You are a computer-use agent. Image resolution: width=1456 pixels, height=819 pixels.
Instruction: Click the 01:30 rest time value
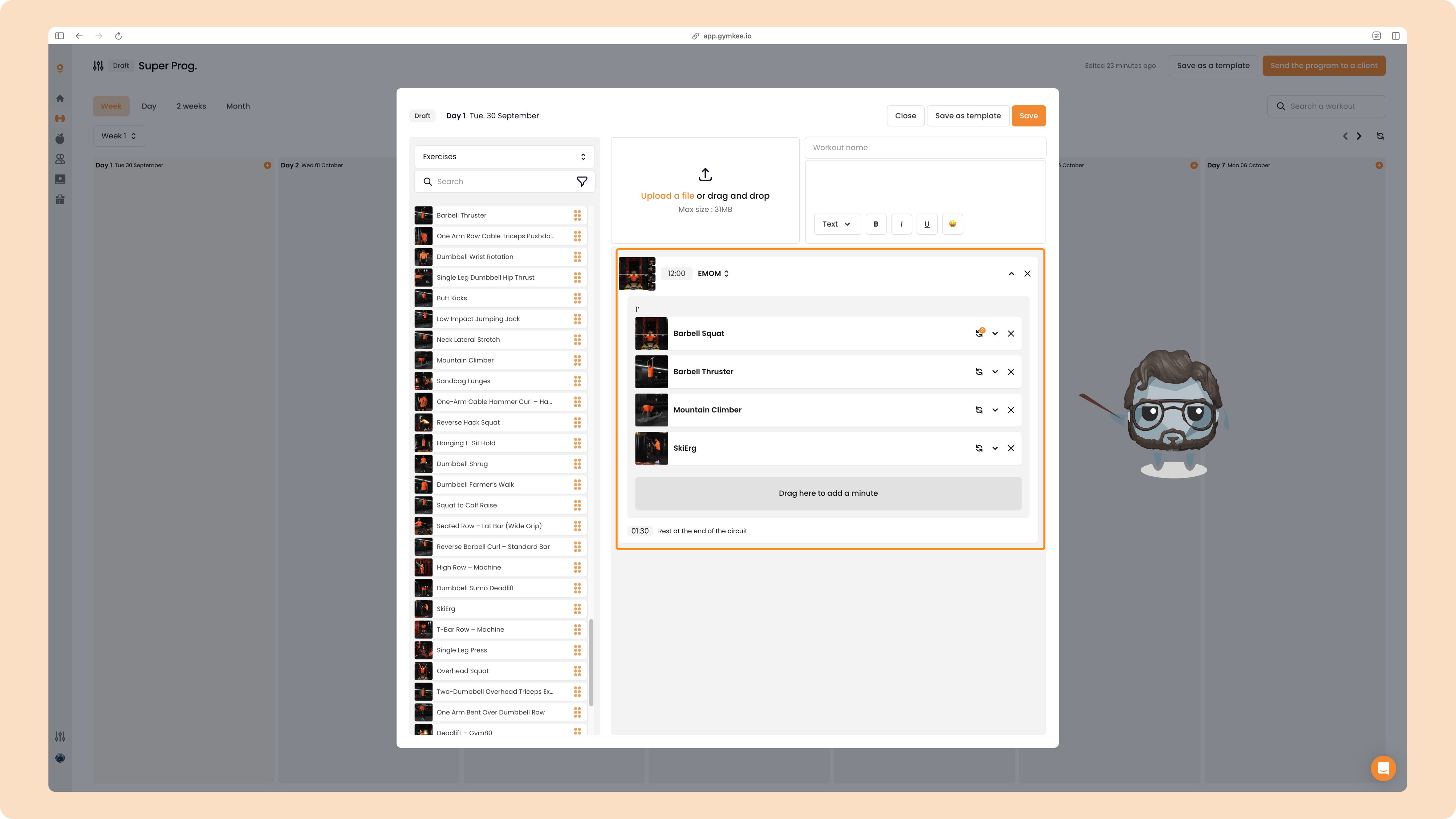640,531
